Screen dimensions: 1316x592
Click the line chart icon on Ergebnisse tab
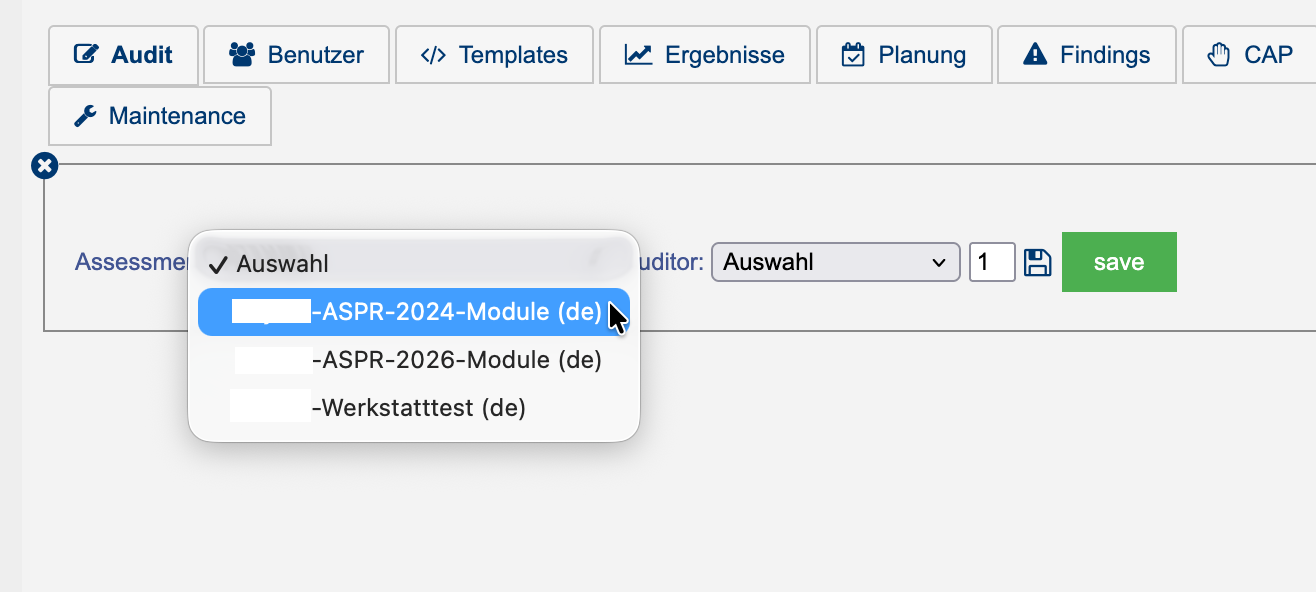[638, 55]
